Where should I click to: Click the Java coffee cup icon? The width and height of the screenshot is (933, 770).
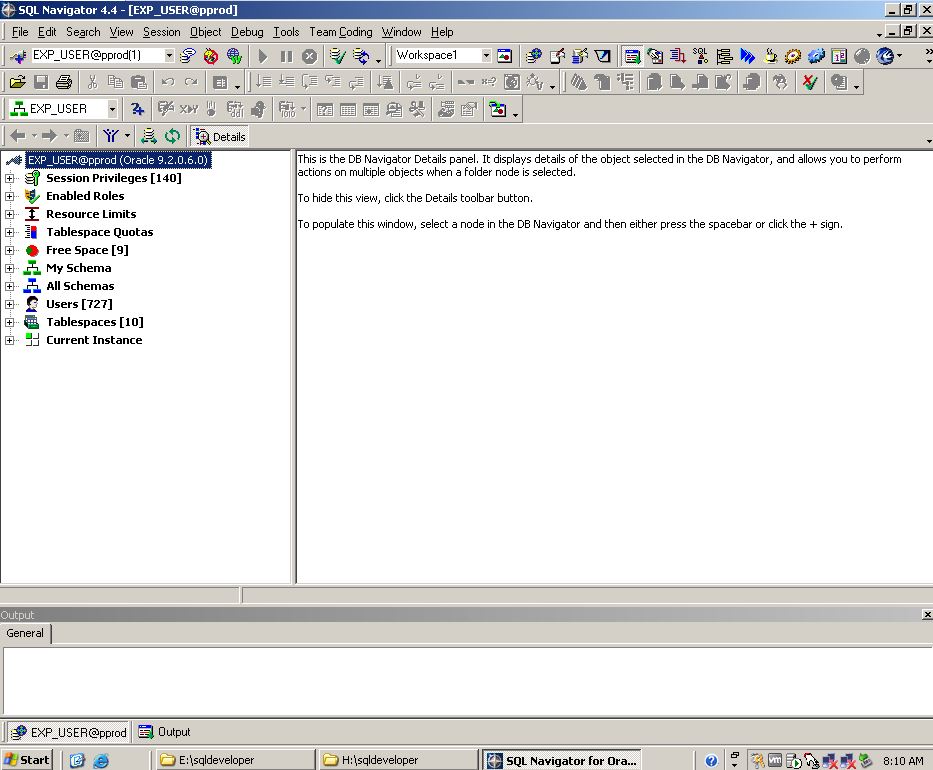click(x=771, y=57)
